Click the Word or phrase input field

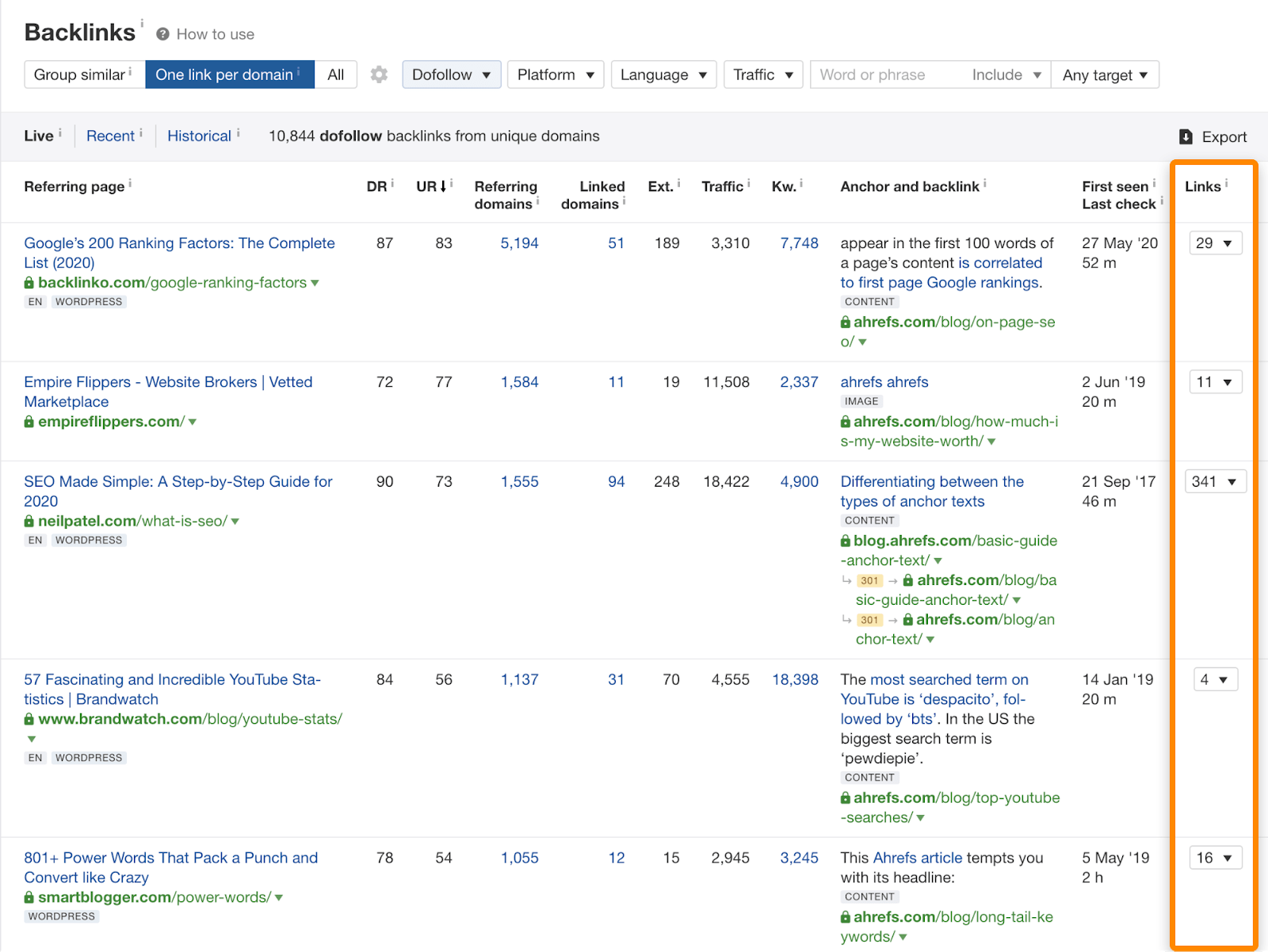(880, 74)
